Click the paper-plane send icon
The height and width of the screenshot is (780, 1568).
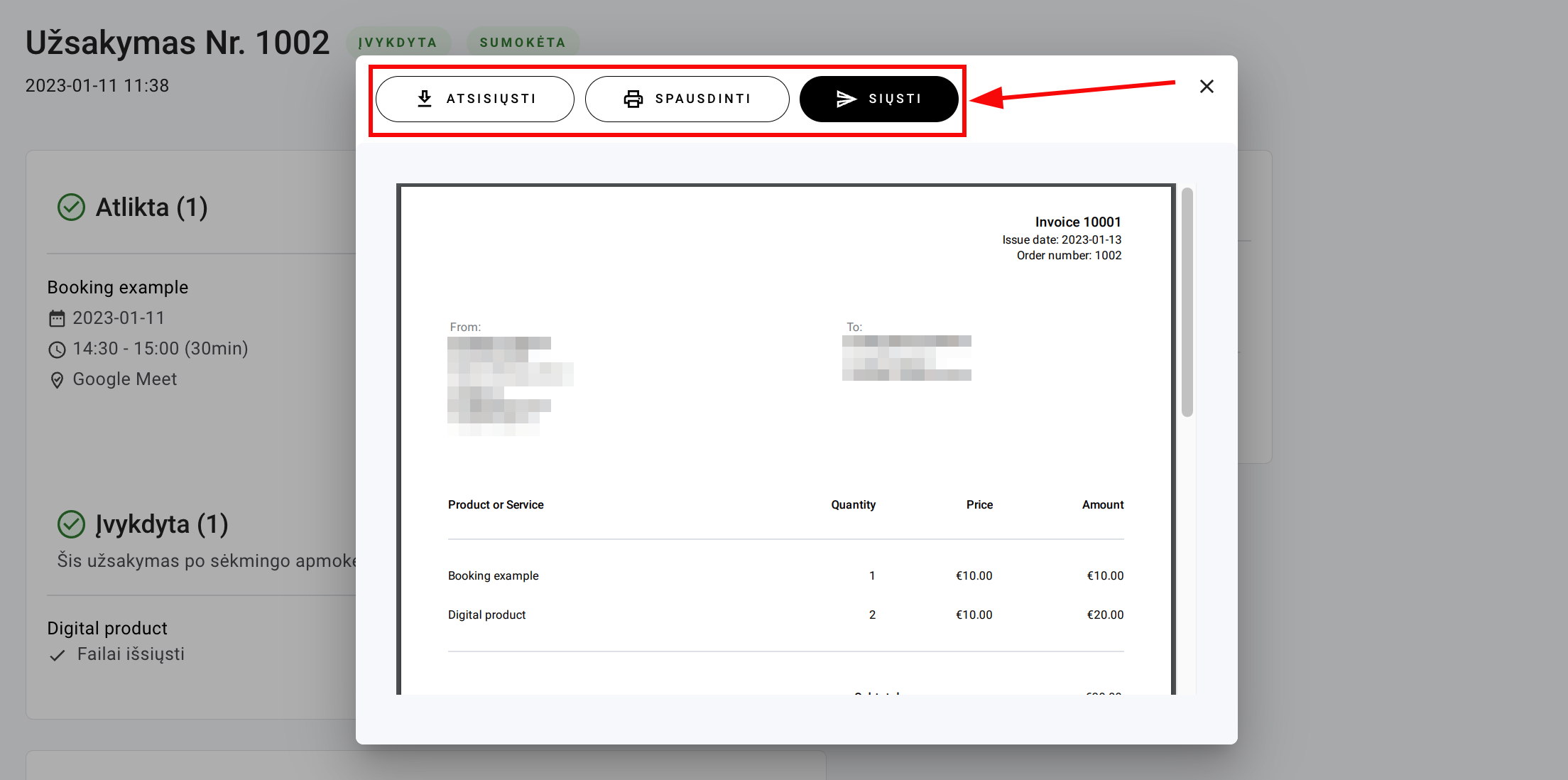pyautogui.click(x=846, y=99)
